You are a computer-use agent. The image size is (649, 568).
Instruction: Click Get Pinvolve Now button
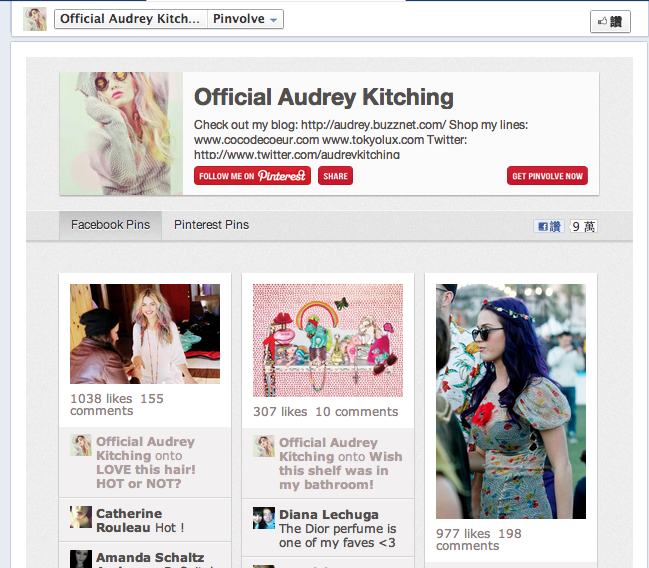tap(547, 176)
